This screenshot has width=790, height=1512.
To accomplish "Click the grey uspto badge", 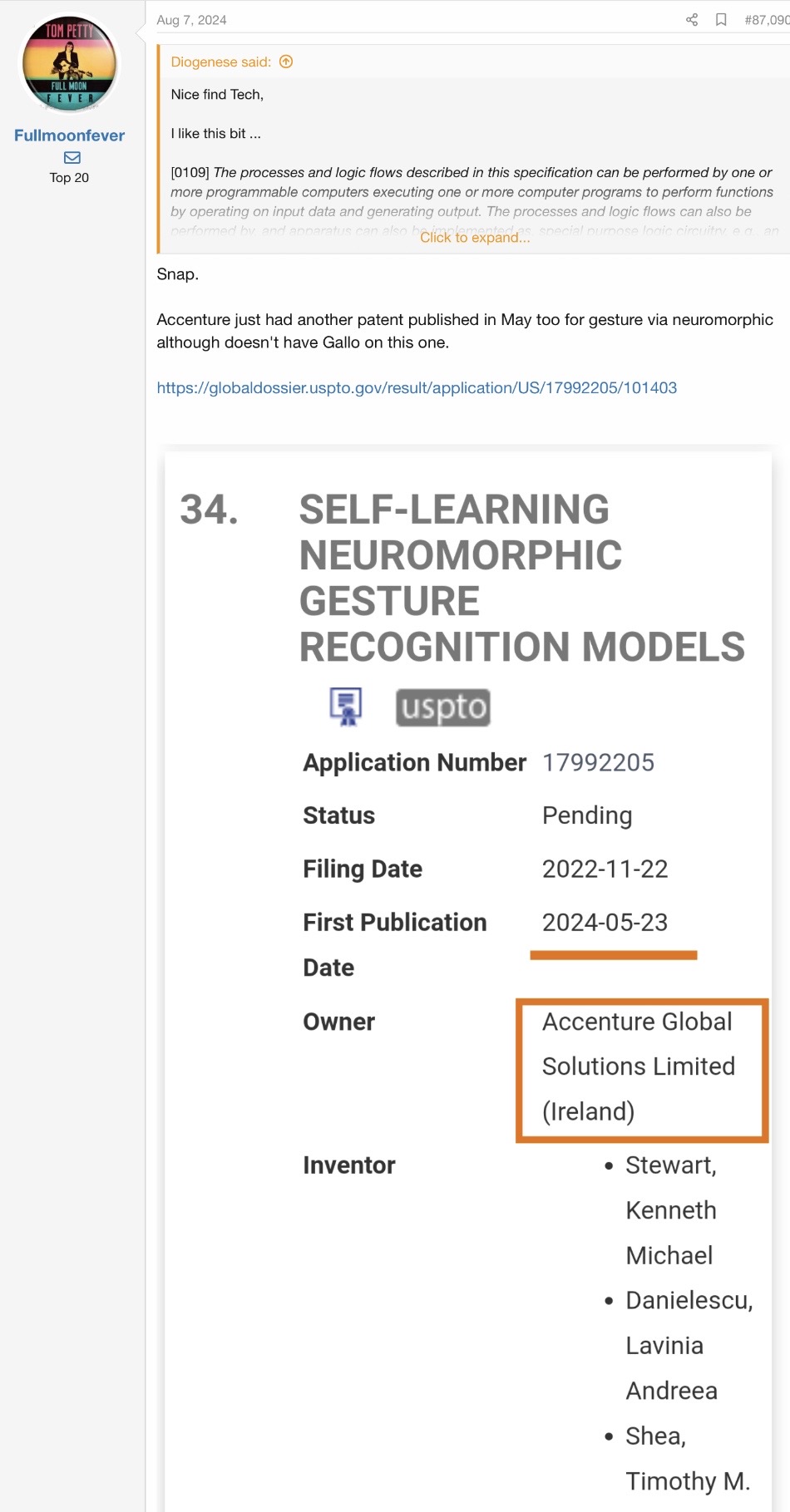I will pos(442,707).
